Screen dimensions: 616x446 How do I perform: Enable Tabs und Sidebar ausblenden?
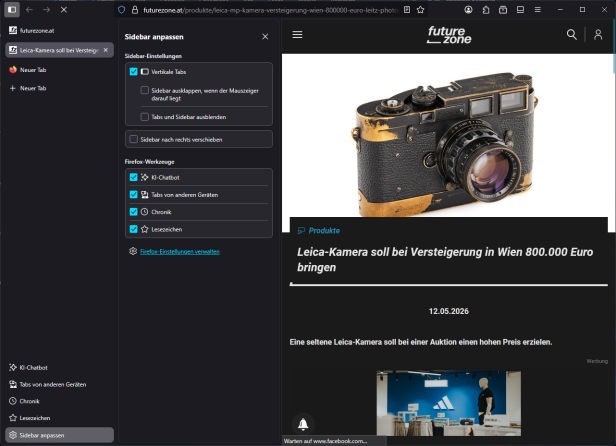145,117
